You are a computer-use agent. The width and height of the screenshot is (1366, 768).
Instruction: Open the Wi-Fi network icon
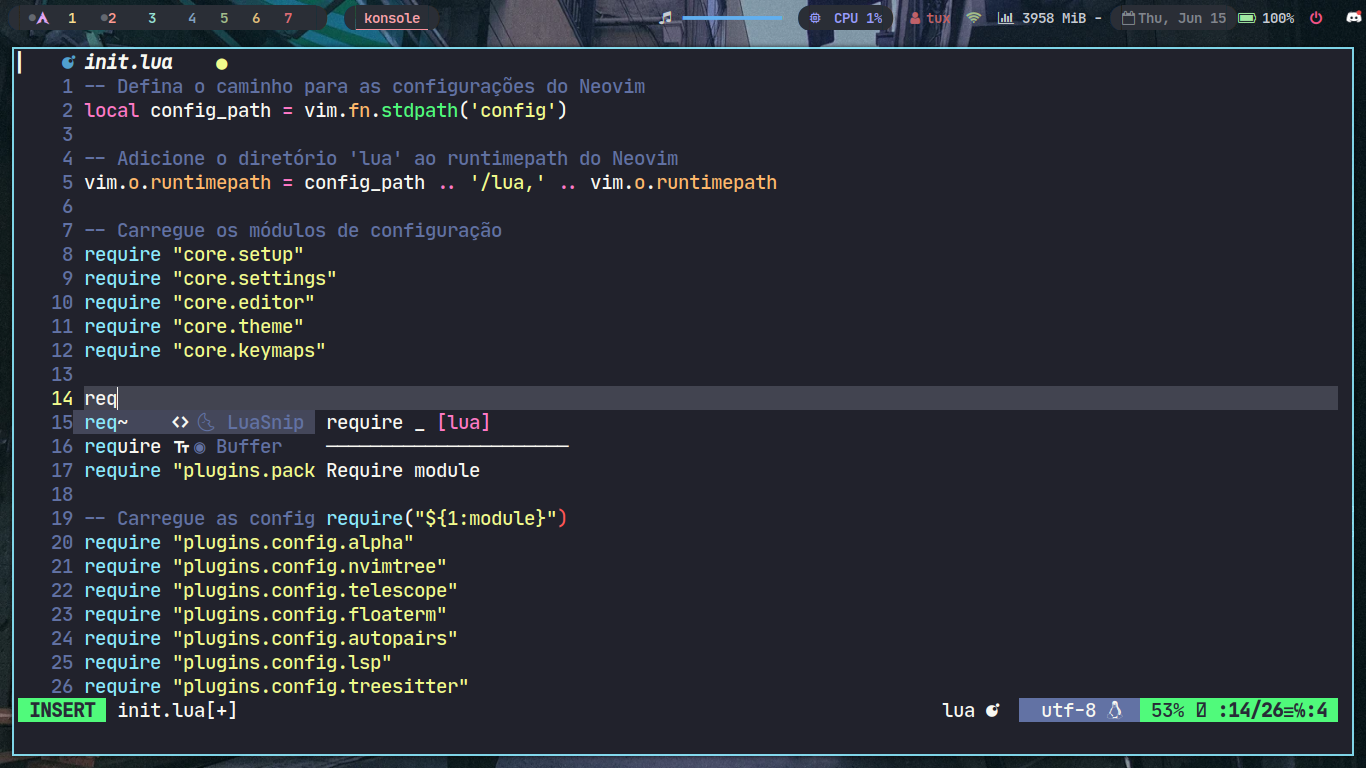(x=974, y=18)
